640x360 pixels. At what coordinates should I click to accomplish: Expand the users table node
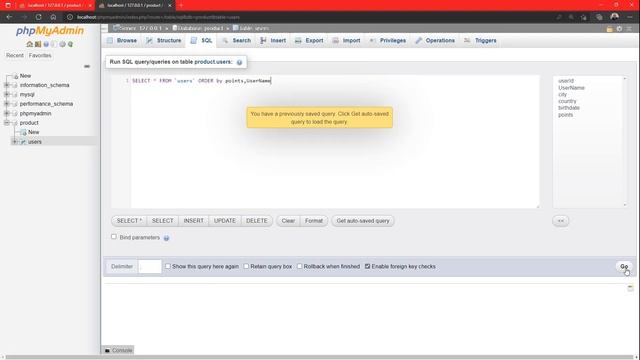[x=15, y=142]
